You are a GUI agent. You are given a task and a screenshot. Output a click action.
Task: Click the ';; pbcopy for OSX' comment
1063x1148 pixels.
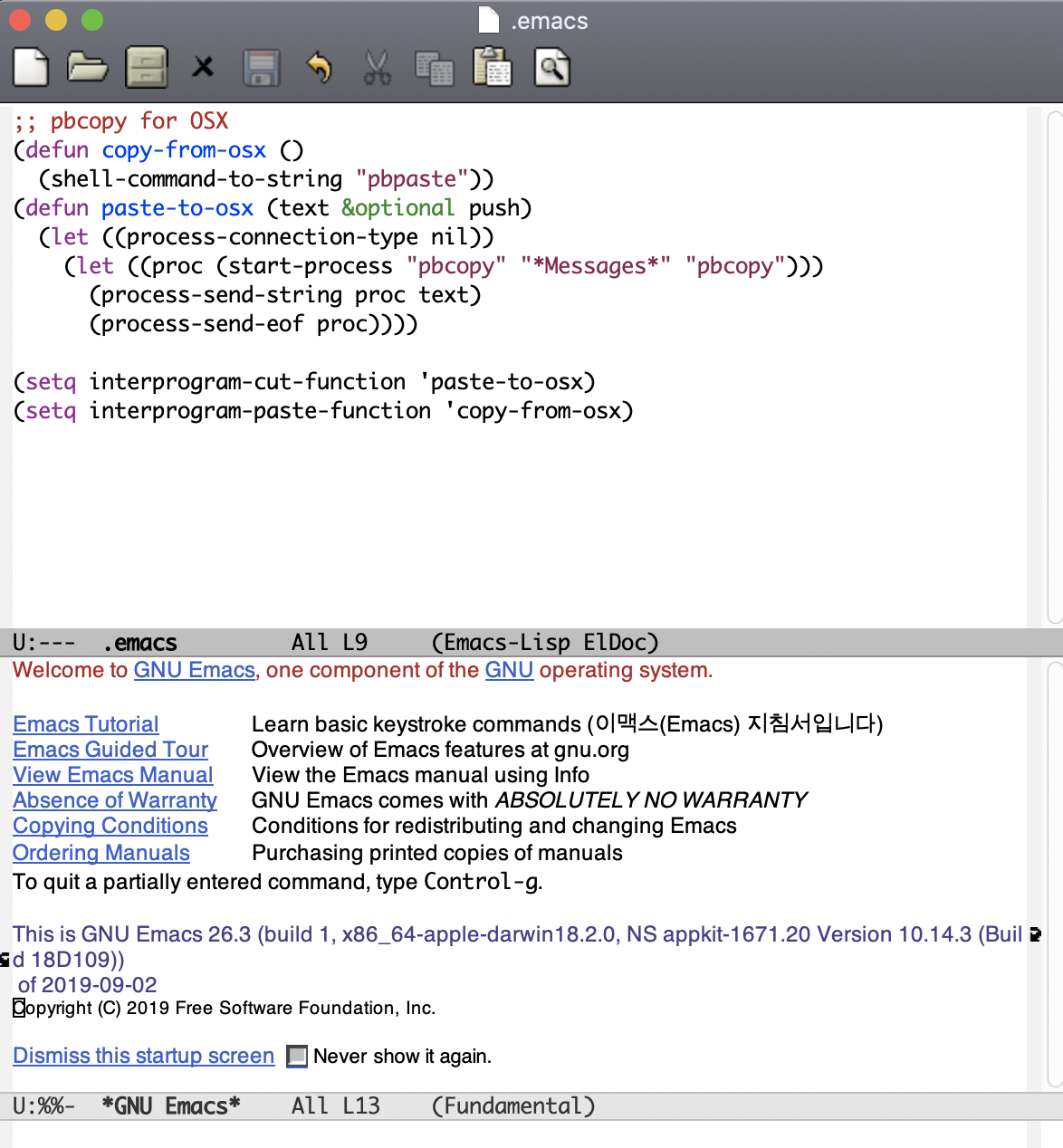click(120, 121)
